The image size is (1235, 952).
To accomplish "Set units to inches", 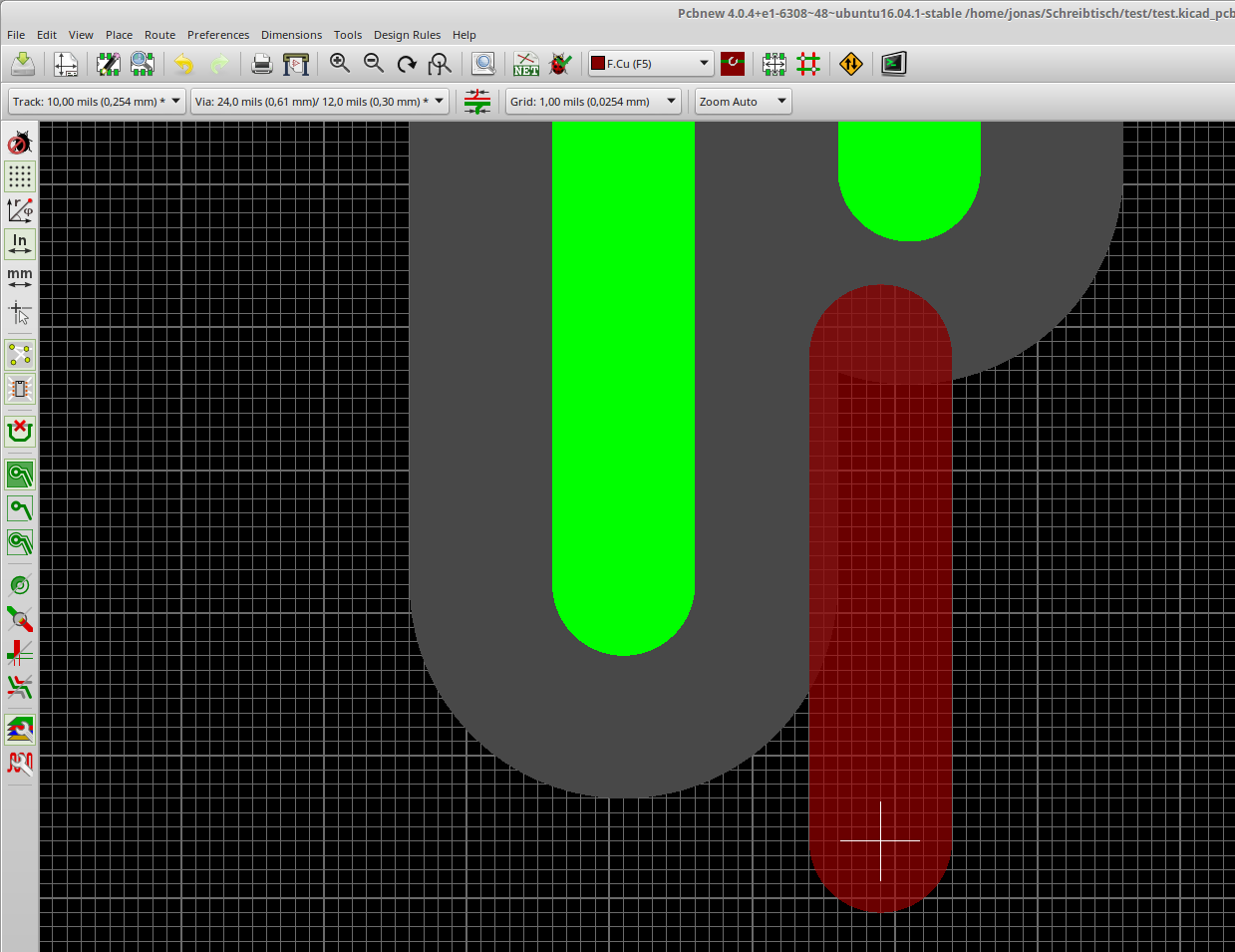I will pos(20,244).
